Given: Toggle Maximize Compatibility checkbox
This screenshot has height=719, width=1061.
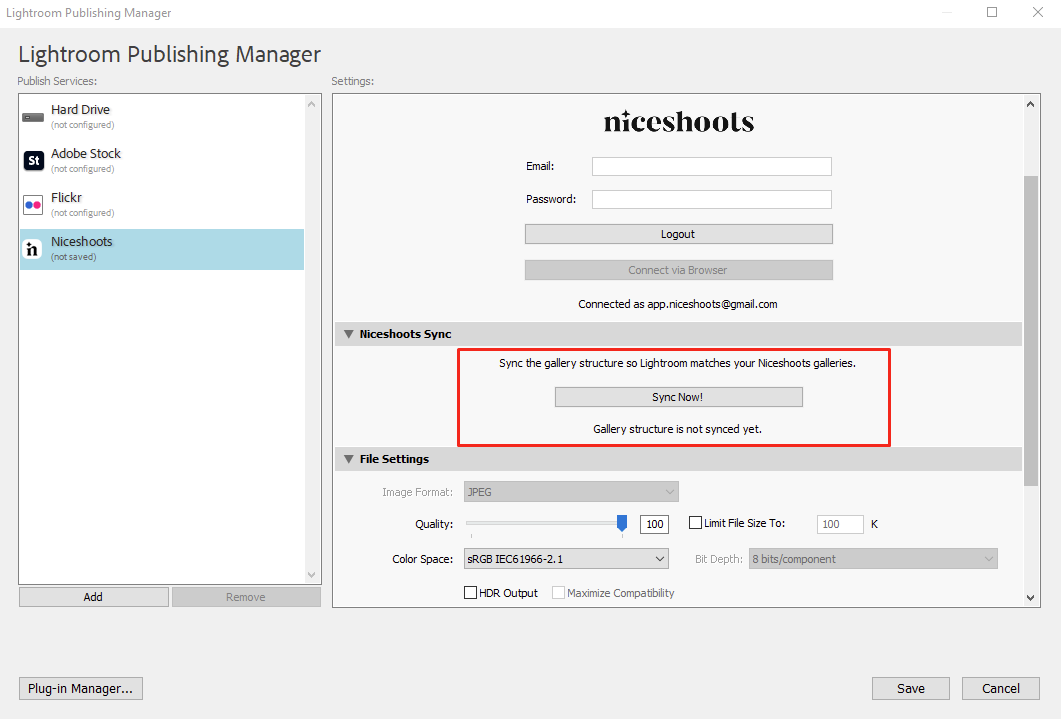Looking at the screenshot, I should coord(558,593).
